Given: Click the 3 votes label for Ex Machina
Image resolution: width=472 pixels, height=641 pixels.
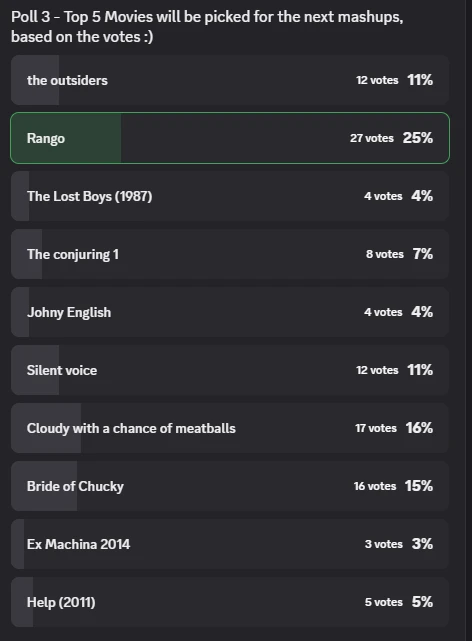Looking at the screenshot, I should click(x=384, y=545).
